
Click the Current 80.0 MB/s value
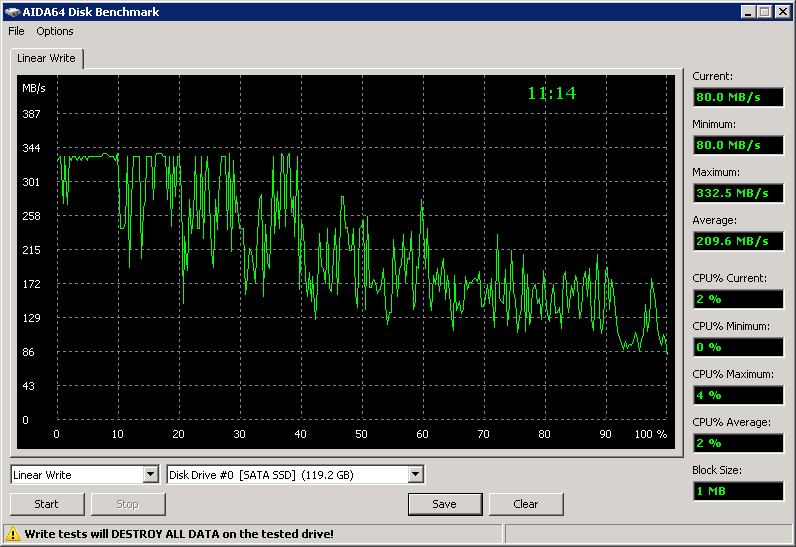[x=738, y=97]
